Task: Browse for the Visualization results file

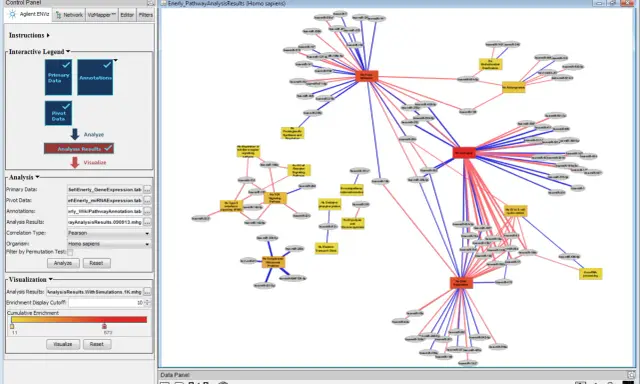Action: [x=147, y=292]
